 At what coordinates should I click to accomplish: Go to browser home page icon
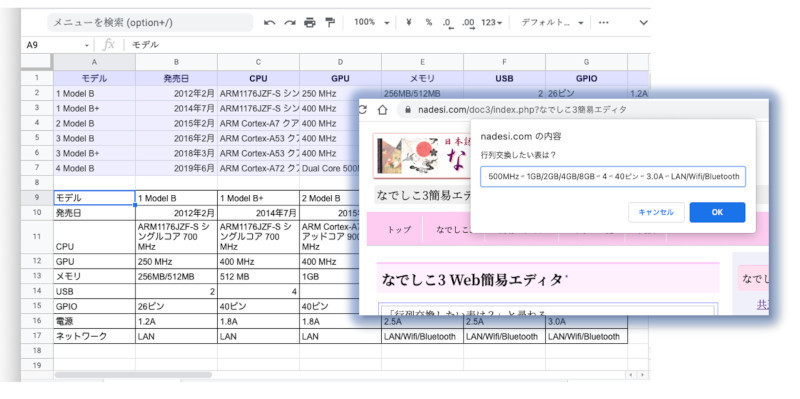coord(383,110)
